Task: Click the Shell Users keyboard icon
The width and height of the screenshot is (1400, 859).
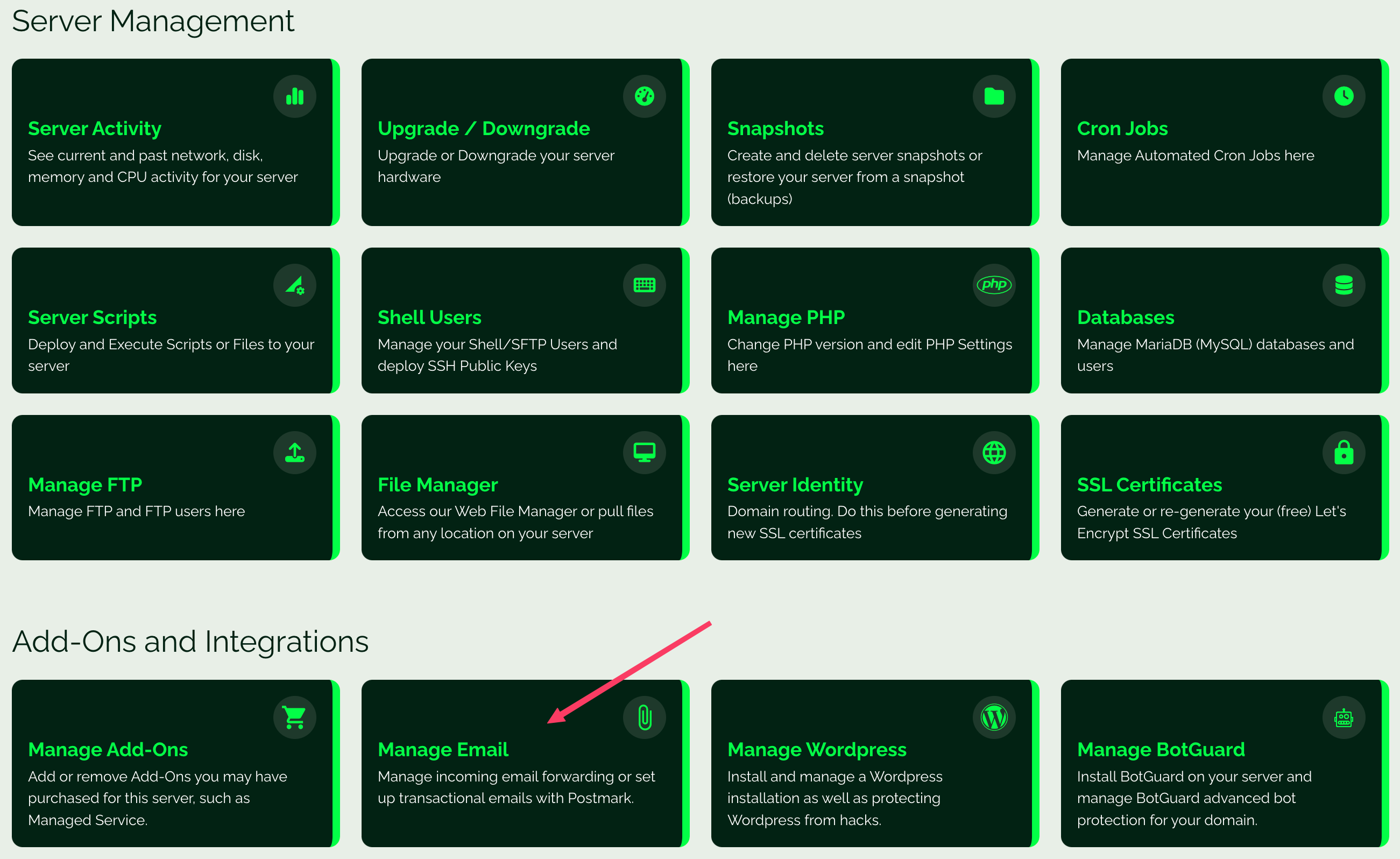Action: 644,285
